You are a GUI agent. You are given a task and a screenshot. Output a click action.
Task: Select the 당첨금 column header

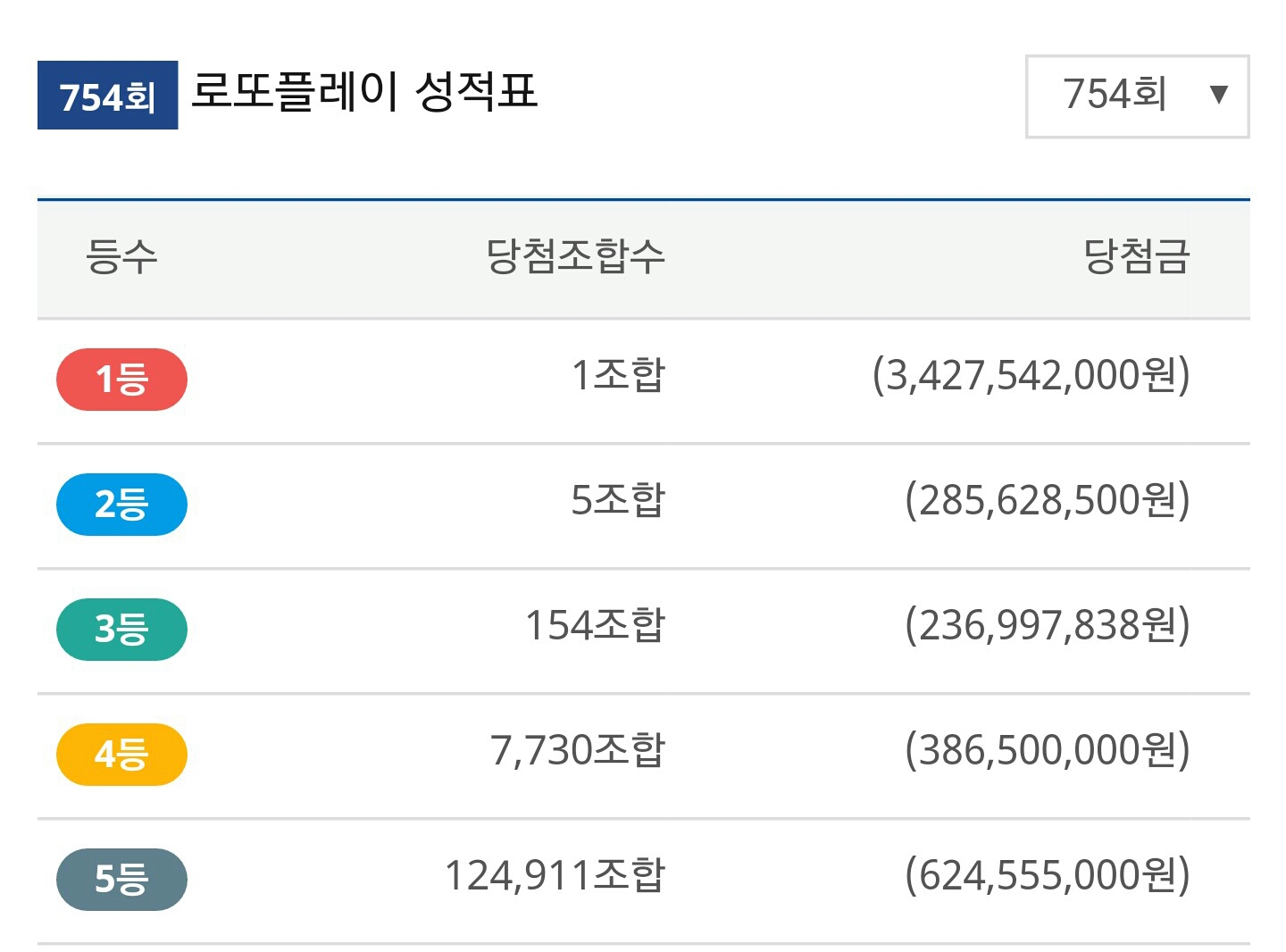point(1136,257)
